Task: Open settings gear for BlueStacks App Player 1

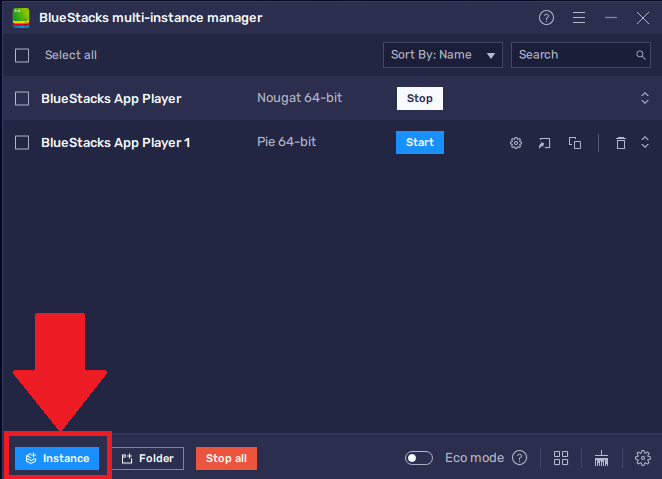Action: 515,143
